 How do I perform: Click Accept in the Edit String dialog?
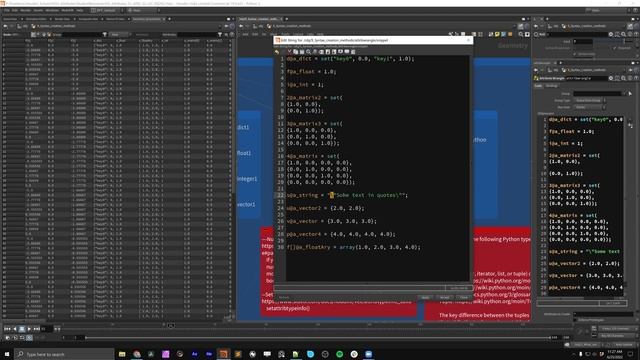coord(444,298)
